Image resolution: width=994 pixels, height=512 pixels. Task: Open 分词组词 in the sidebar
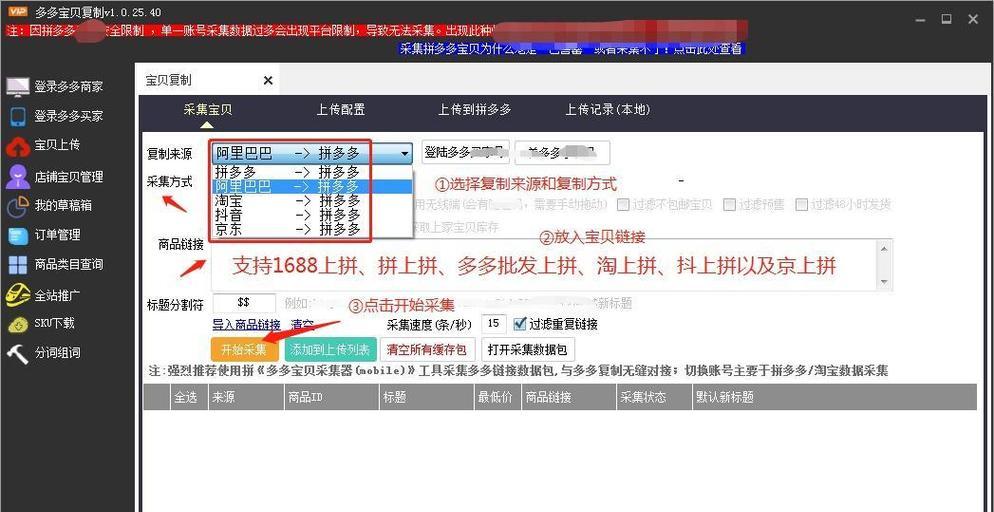pos(44,353)
